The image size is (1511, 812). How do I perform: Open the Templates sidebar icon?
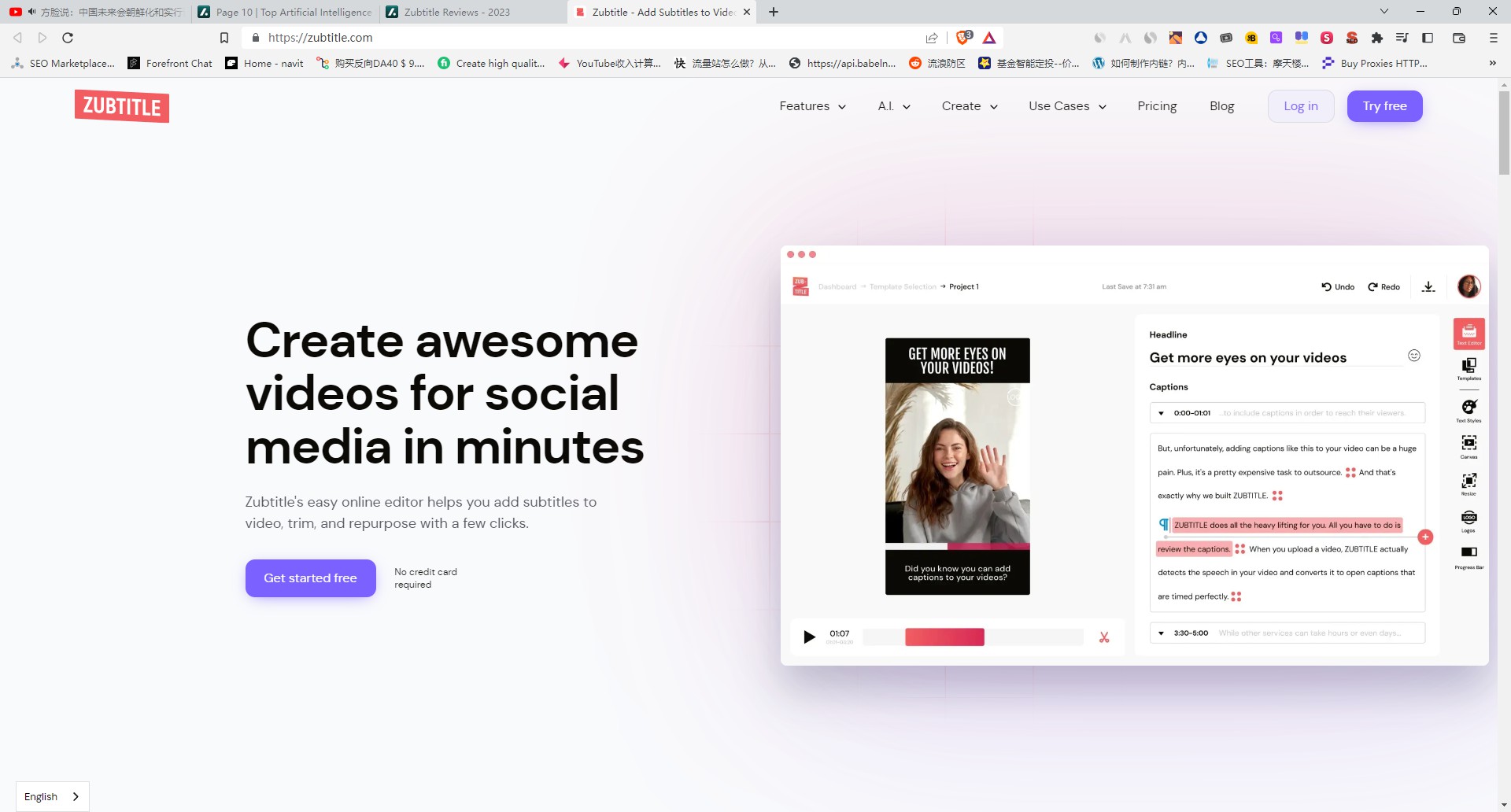click(x=1469, y=367)
